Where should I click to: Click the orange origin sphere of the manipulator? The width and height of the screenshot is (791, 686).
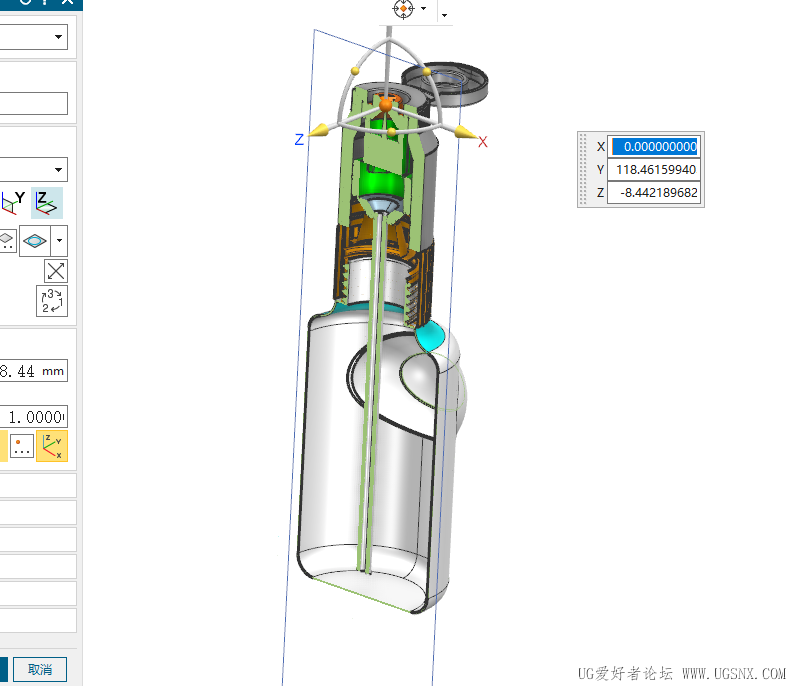click(x=385, y=105)
